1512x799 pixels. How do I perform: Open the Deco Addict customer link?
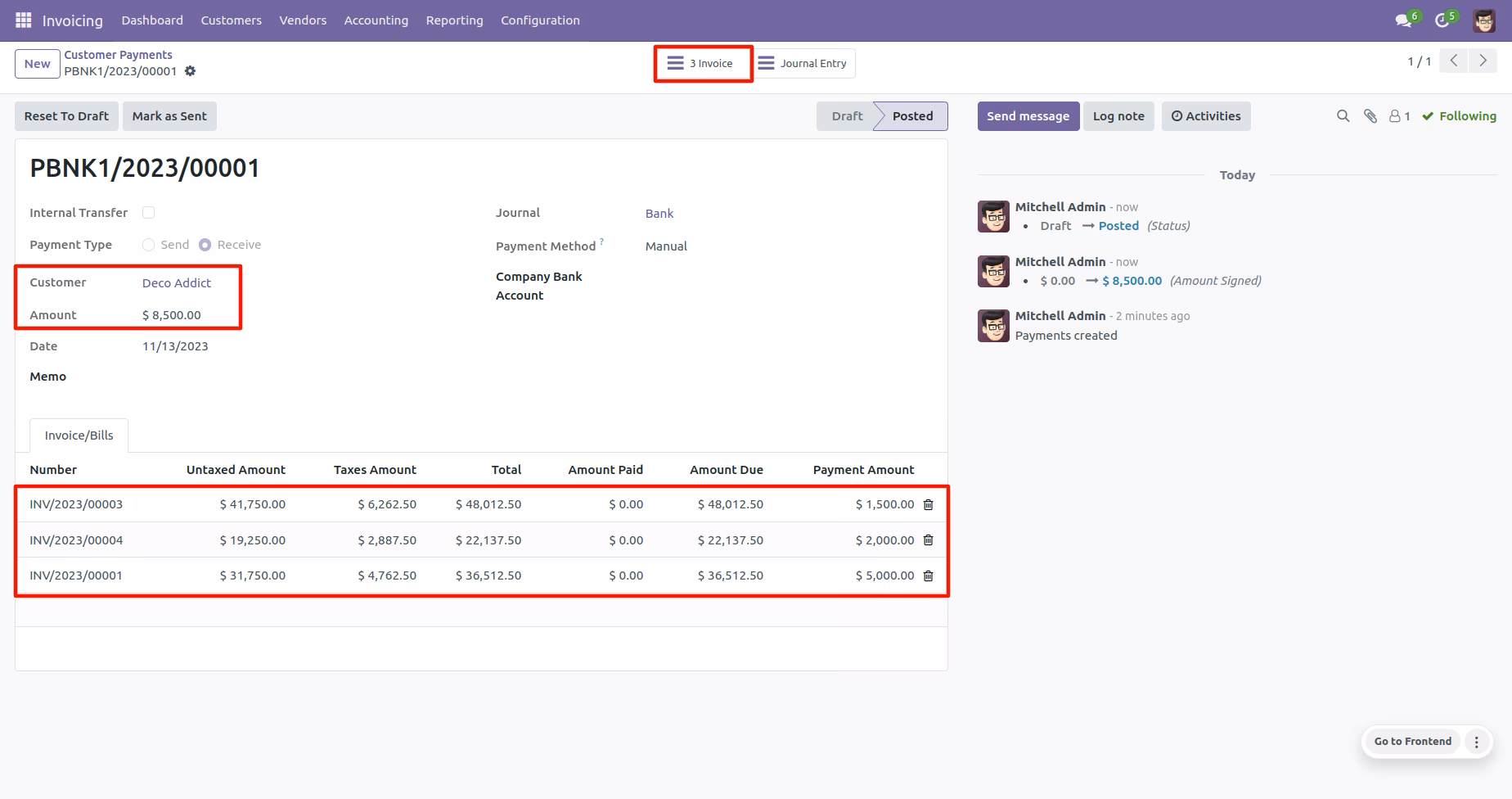click(x=177, y=283)
